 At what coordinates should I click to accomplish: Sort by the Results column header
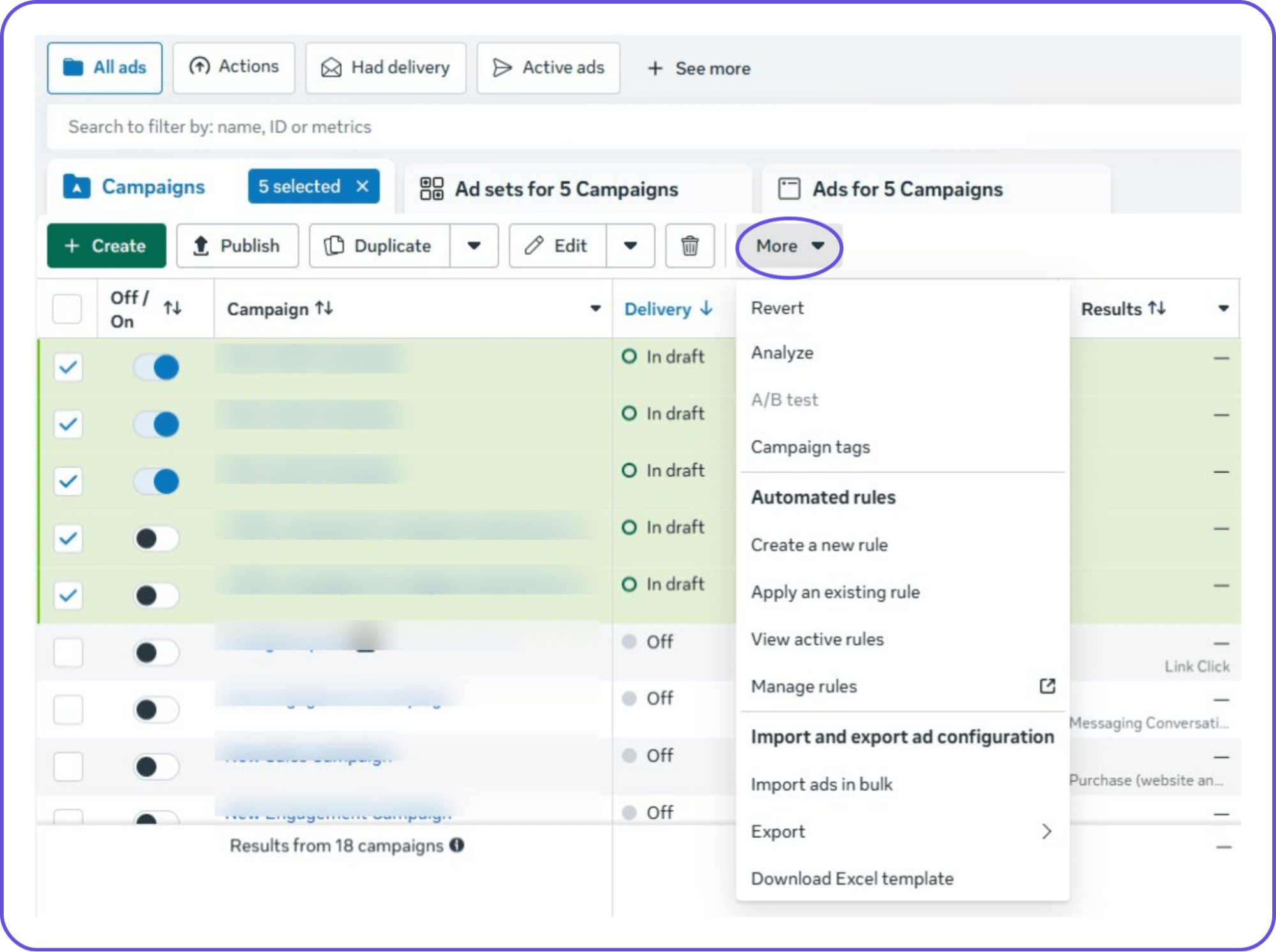click(1123, 309)
